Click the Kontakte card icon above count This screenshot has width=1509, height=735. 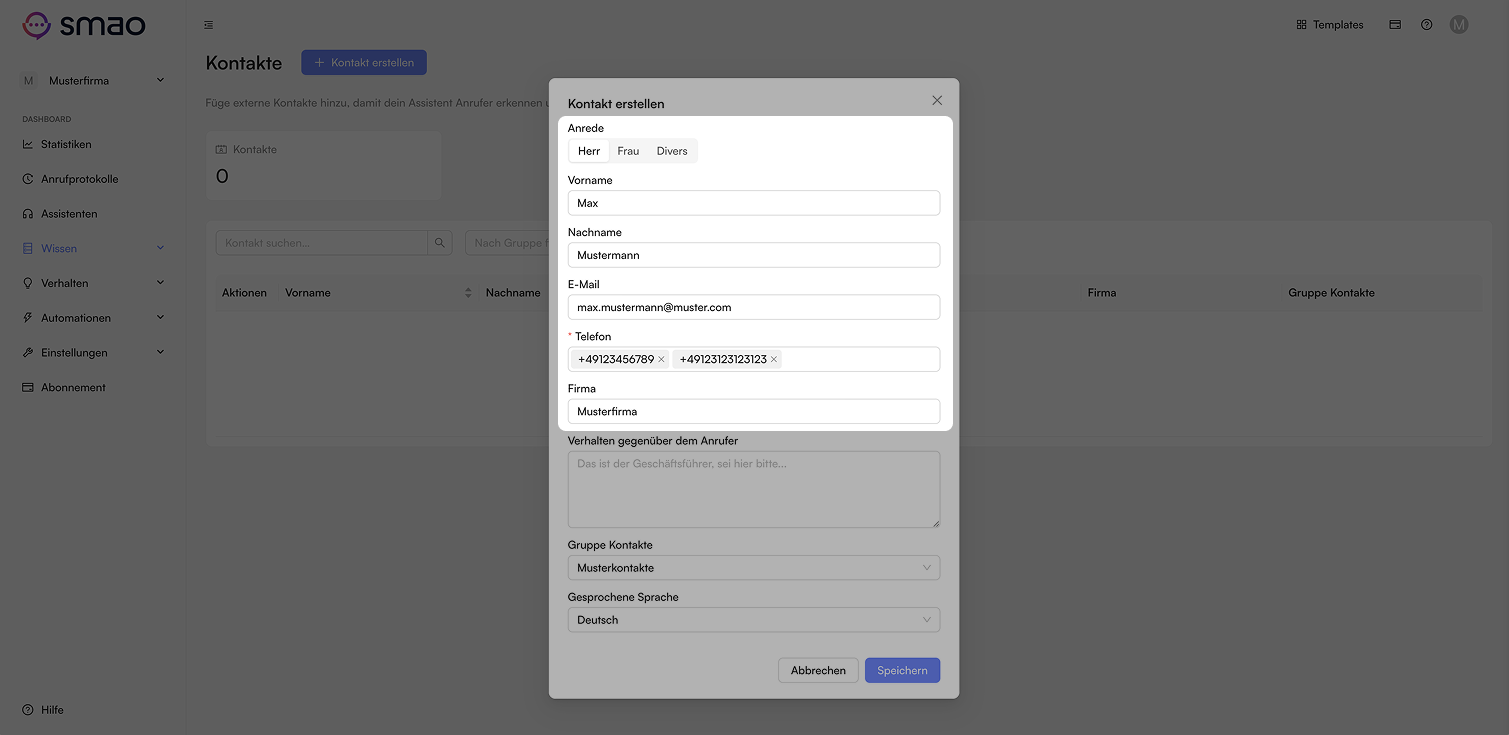pyautogui.click(x=222, y=149)
